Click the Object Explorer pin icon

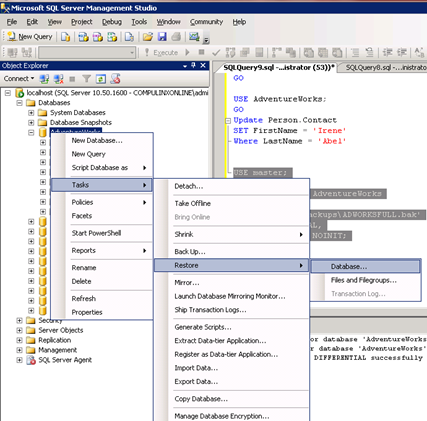(194, 66)
